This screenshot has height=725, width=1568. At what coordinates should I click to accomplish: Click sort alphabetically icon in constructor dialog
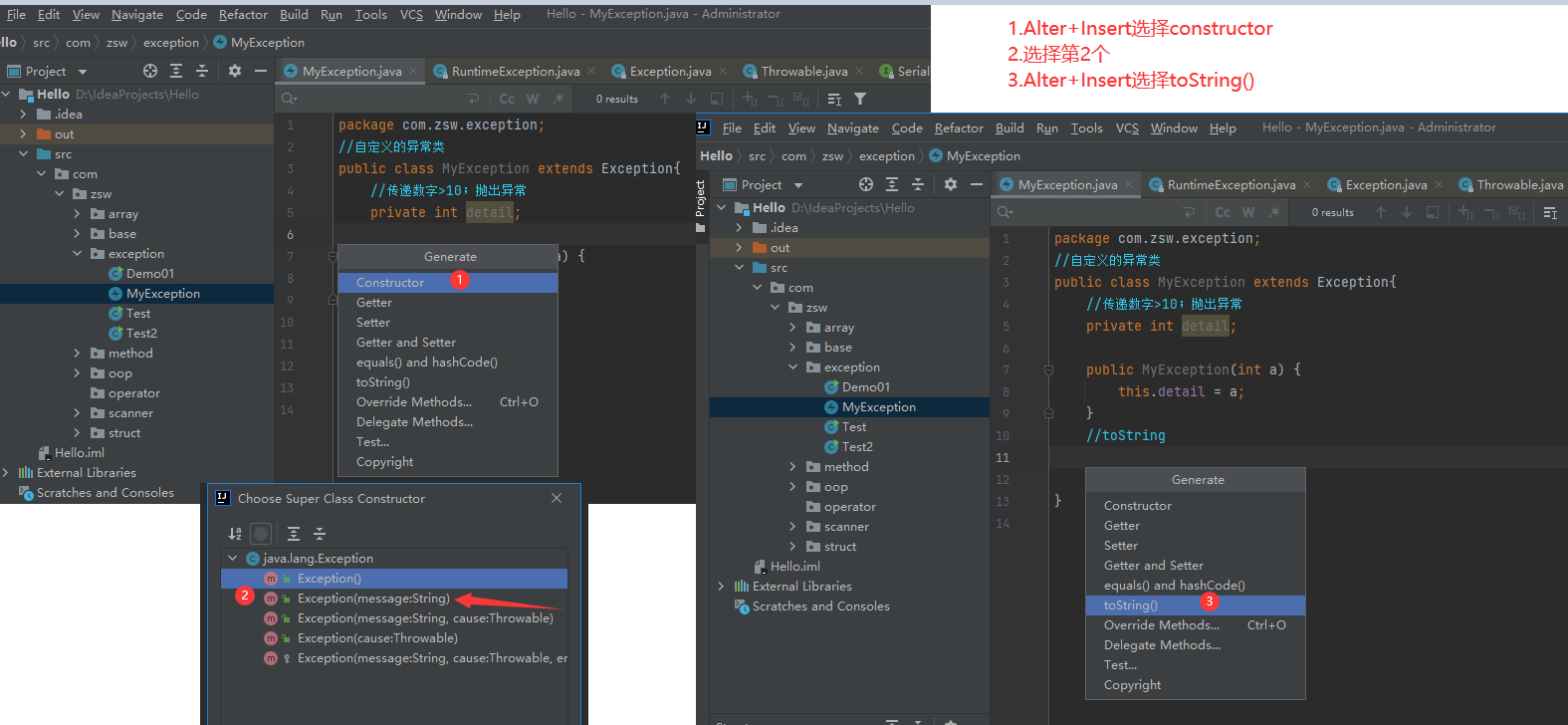point(235,534)
